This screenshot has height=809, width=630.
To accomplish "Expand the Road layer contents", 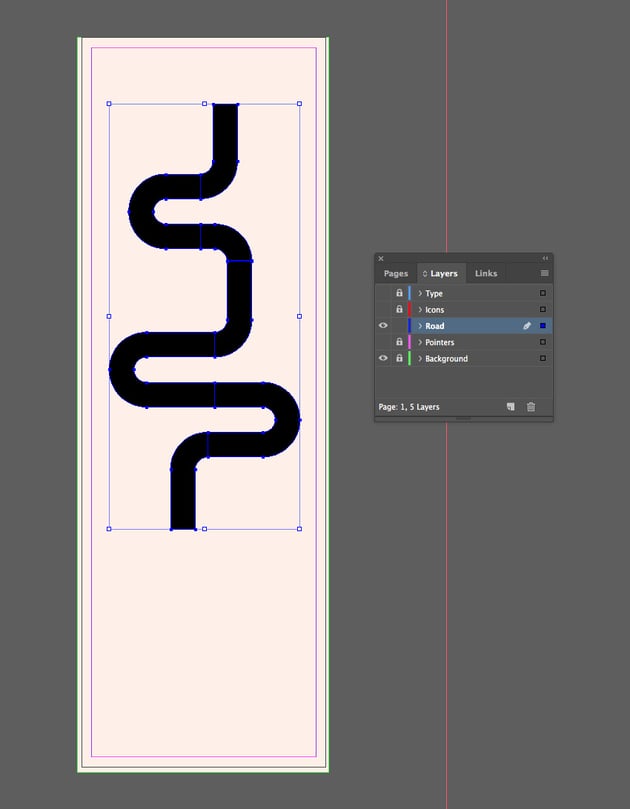I will pos(420,326).
